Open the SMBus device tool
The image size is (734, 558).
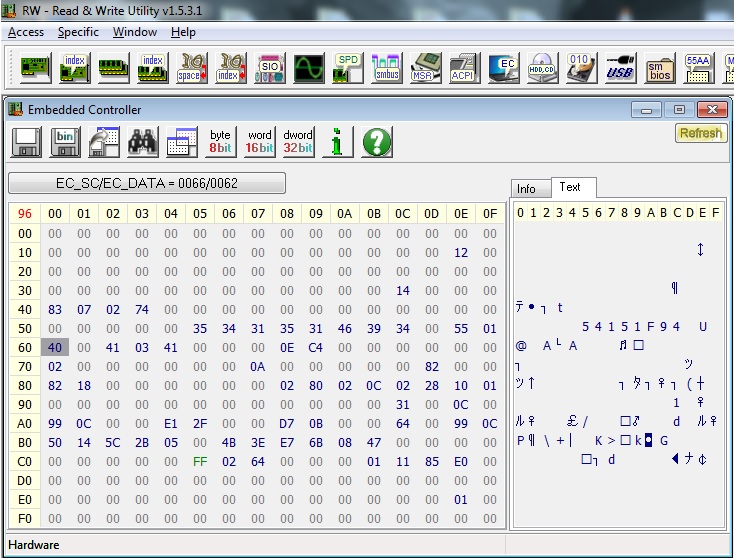[x=387, y=68]
